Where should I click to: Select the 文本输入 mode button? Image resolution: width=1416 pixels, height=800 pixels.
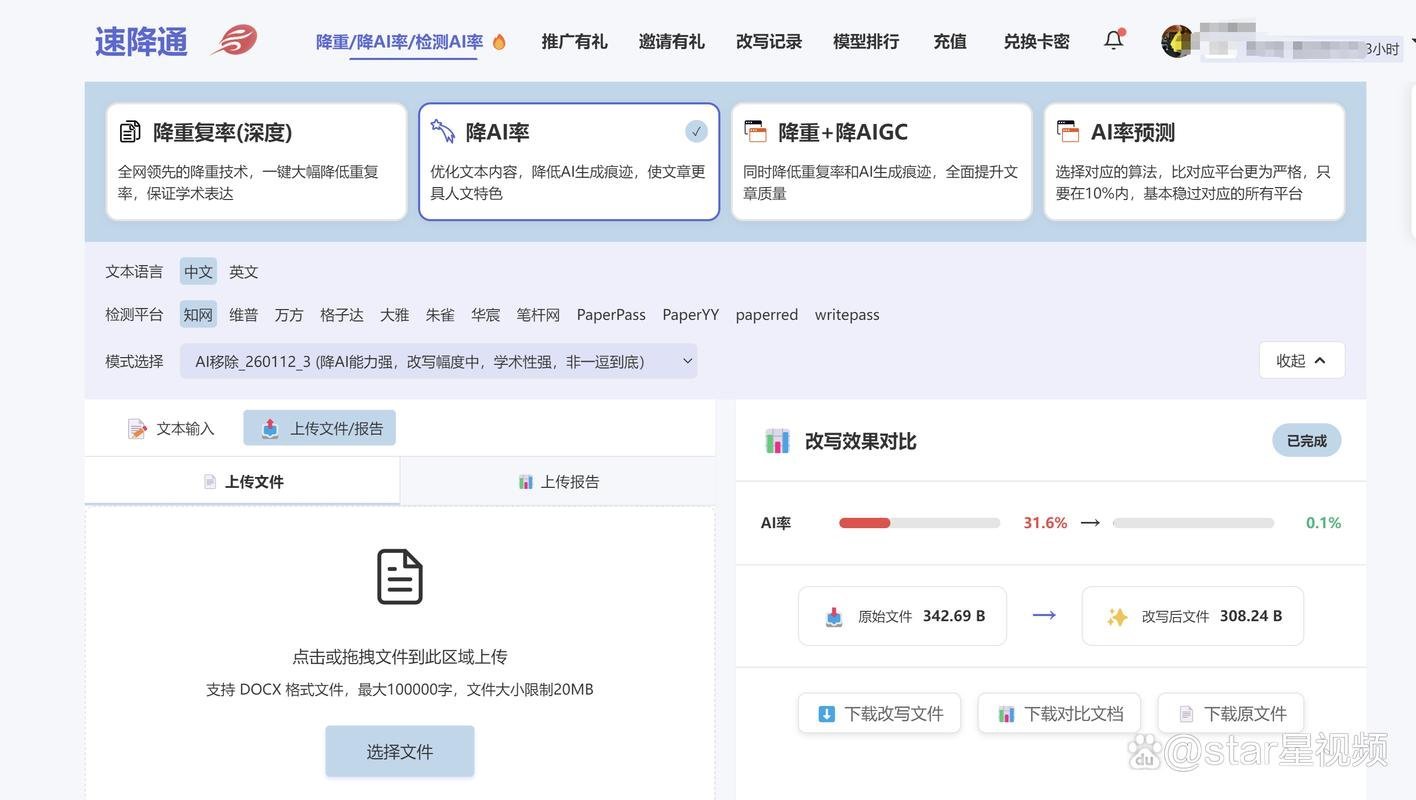click(x=171, y=428)
